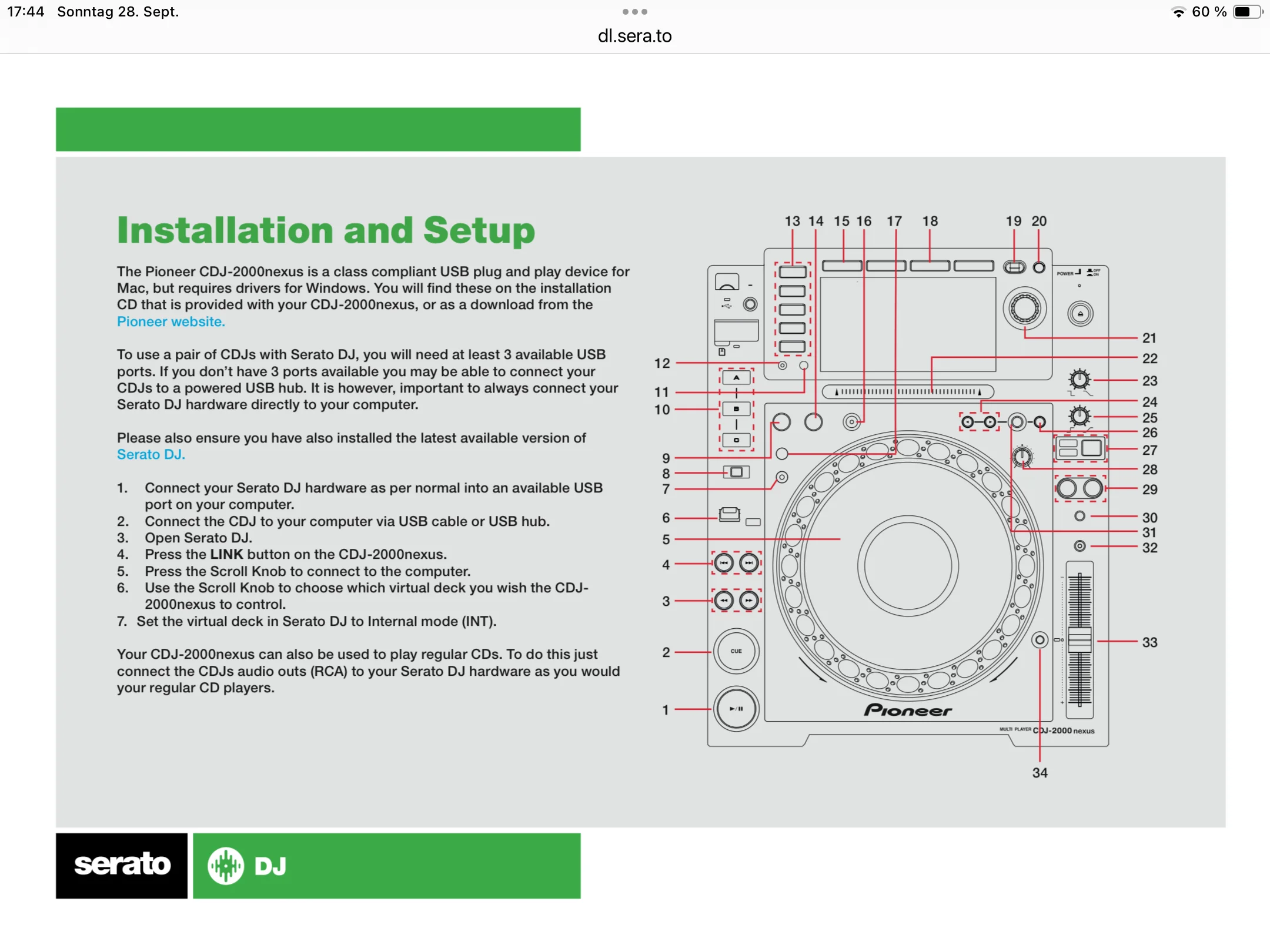
Task: Open the three-dot multitasking menu
Action: 634,12
